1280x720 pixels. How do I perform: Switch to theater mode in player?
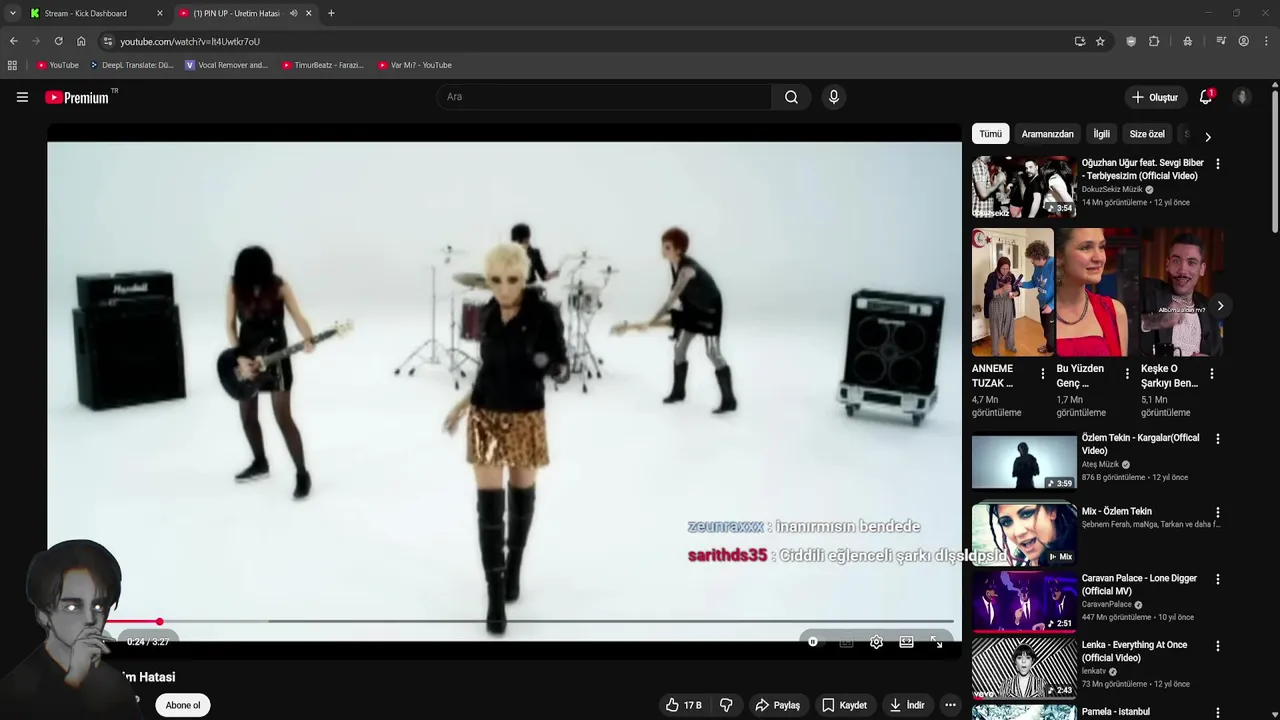(x=906, y=642)
